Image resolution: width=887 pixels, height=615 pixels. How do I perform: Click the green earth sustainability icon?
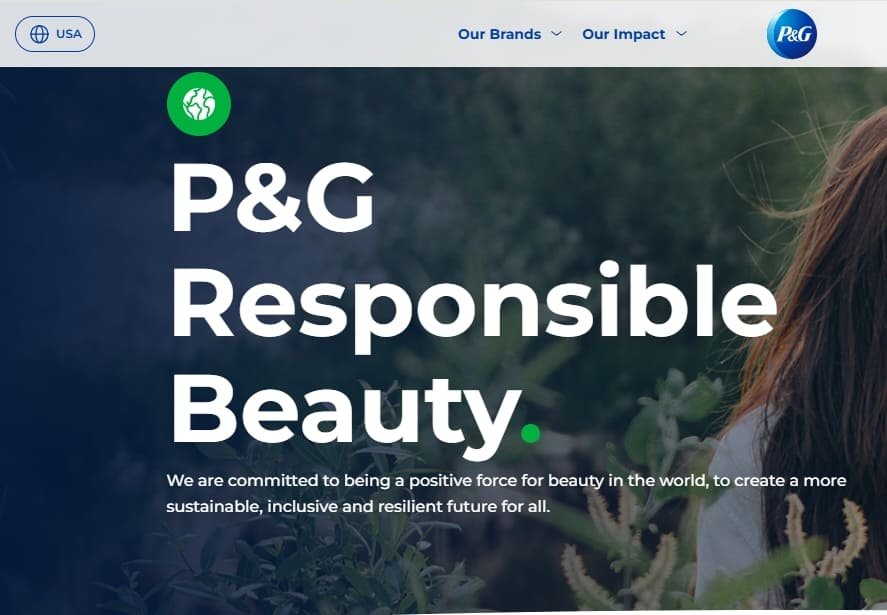tap(199, 104)
